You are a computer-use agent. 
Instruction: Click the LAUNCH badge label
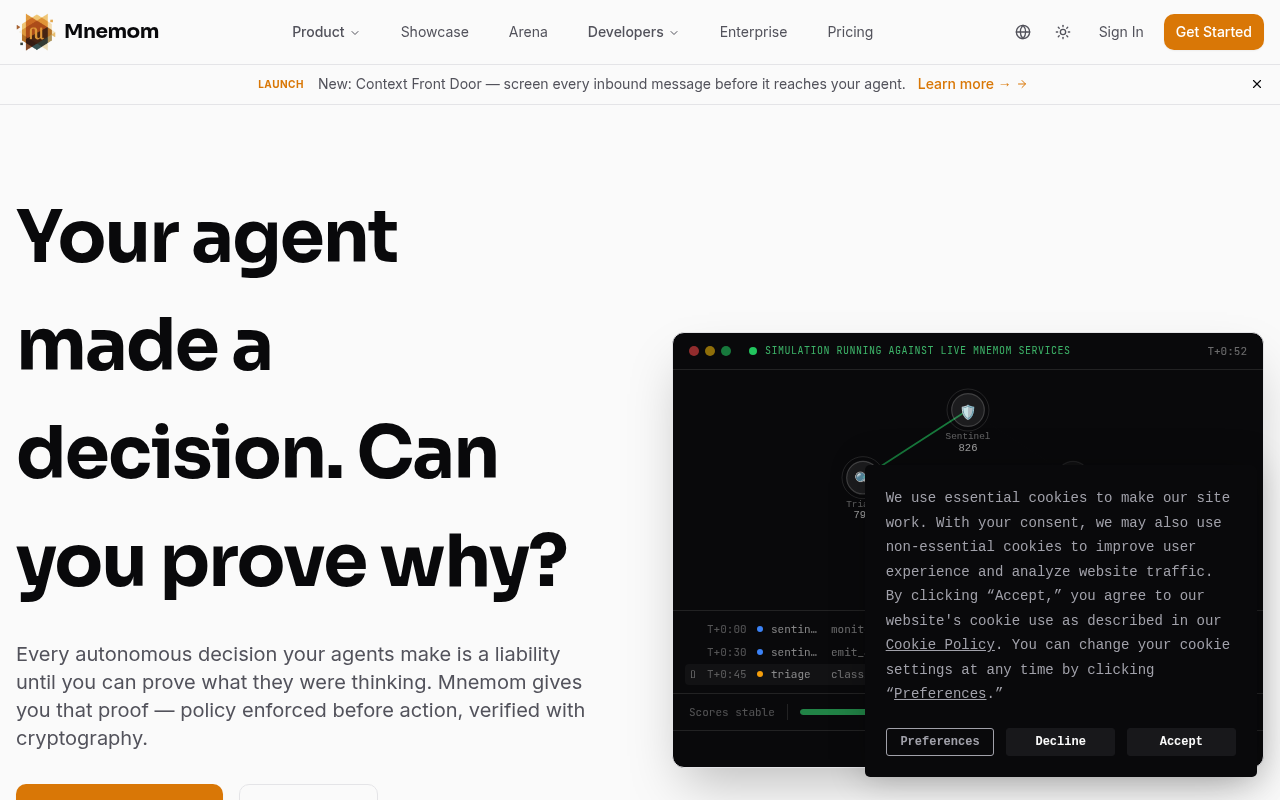click(281, 84)
